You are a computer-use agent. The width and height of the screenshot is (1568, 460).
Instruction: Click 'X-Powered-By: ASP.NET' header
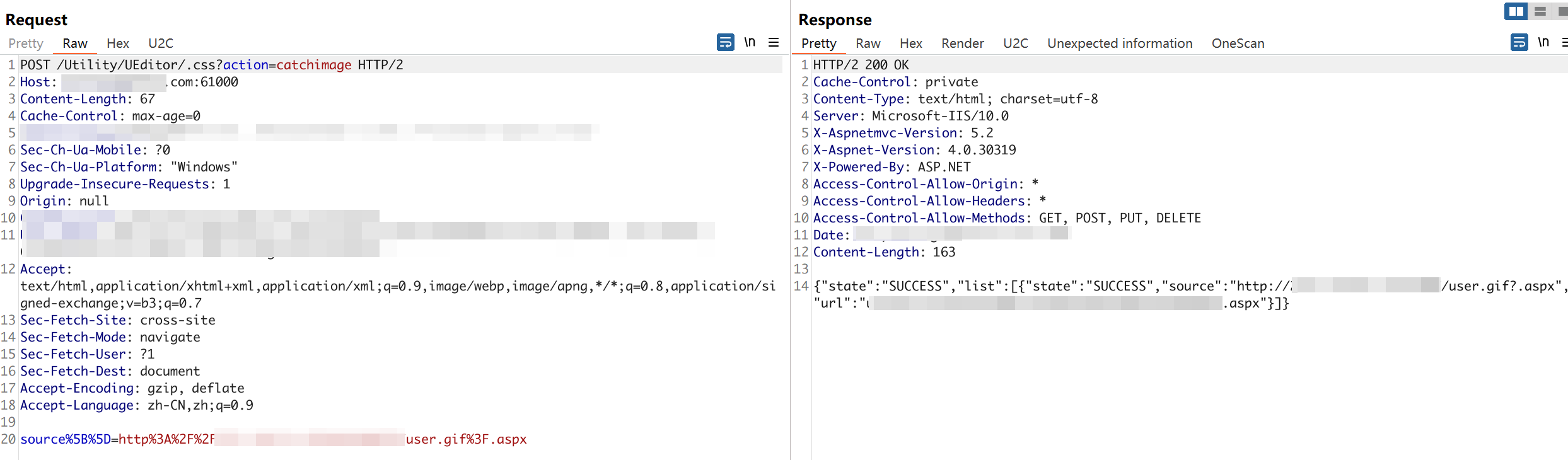[892, 167]
